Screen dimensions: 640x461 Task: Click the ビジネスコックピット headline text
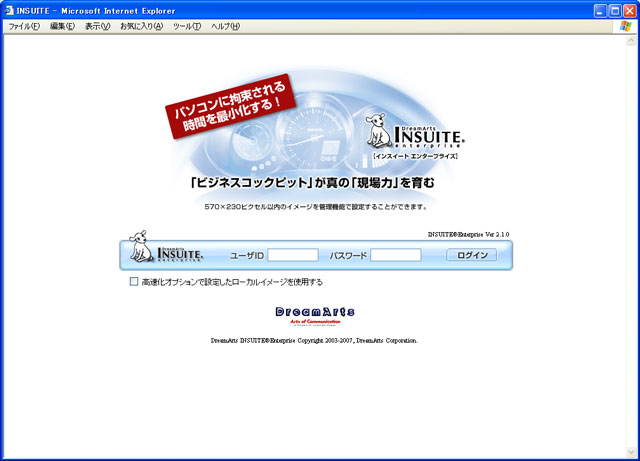[313, 183]
